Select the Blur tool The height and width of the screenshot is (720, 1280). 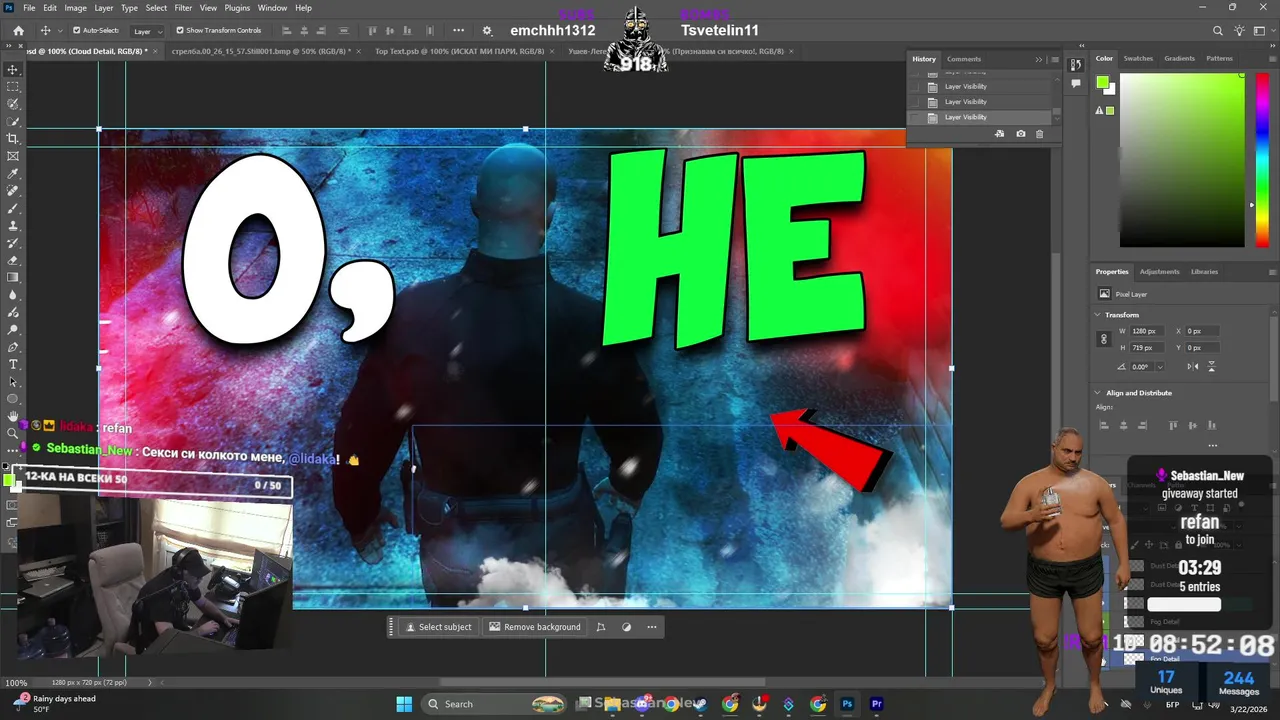tap(13, 295)
